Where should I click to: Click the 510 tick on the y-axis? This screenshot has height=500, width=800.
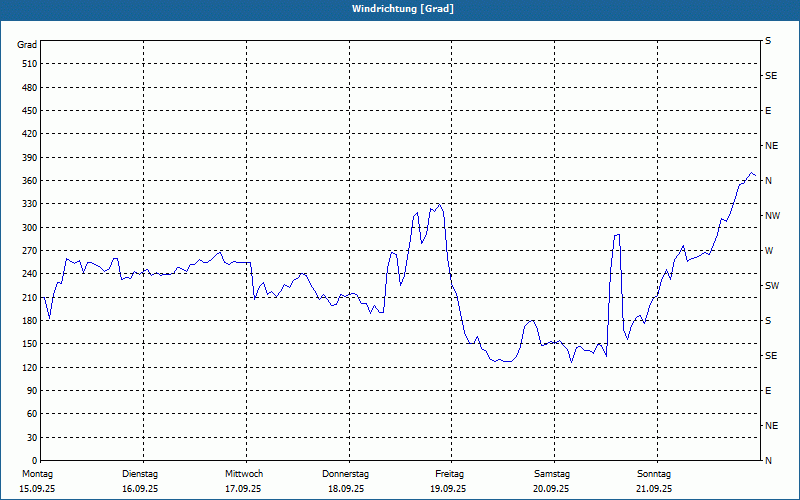pyautogui.click(x=27, y=64)
